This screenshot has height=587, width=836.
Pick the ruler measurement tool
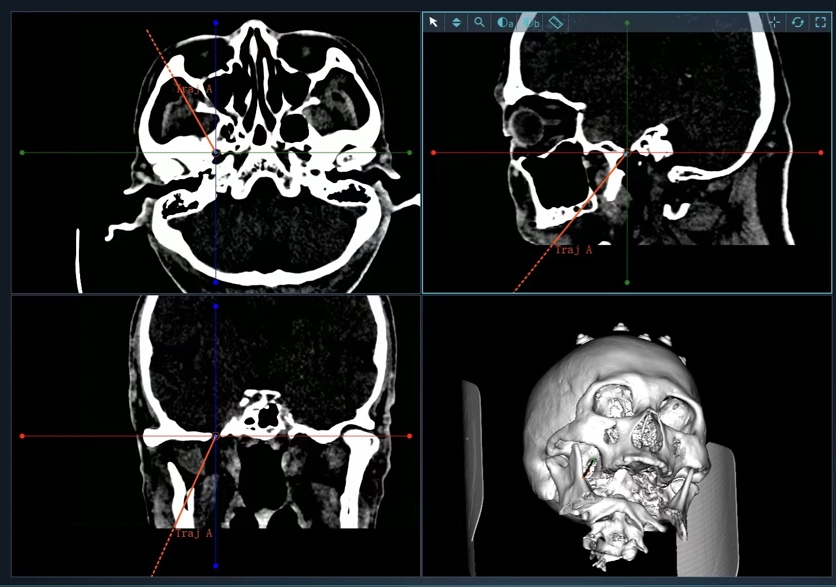(x=556, y=22)
